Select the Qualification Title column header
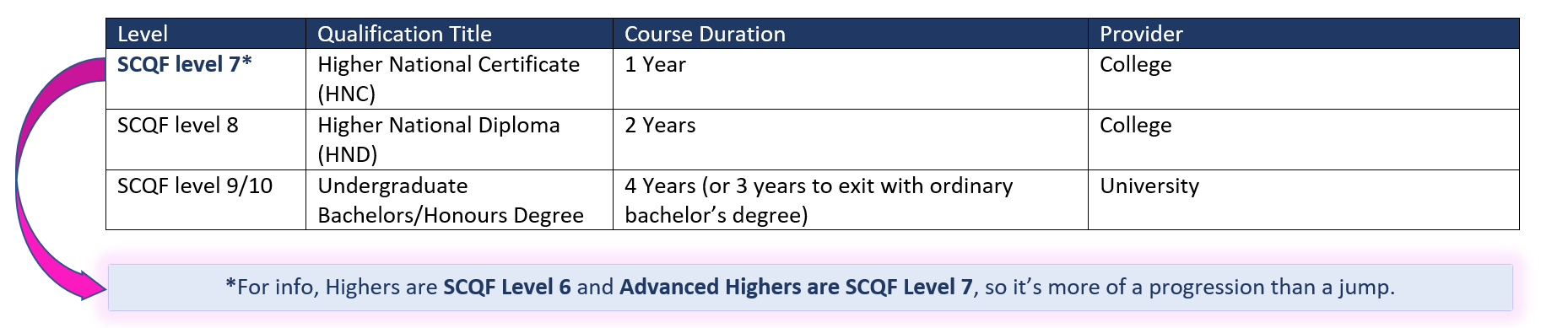Screen dimensions: 1568x328 click(x=459, y=34)
